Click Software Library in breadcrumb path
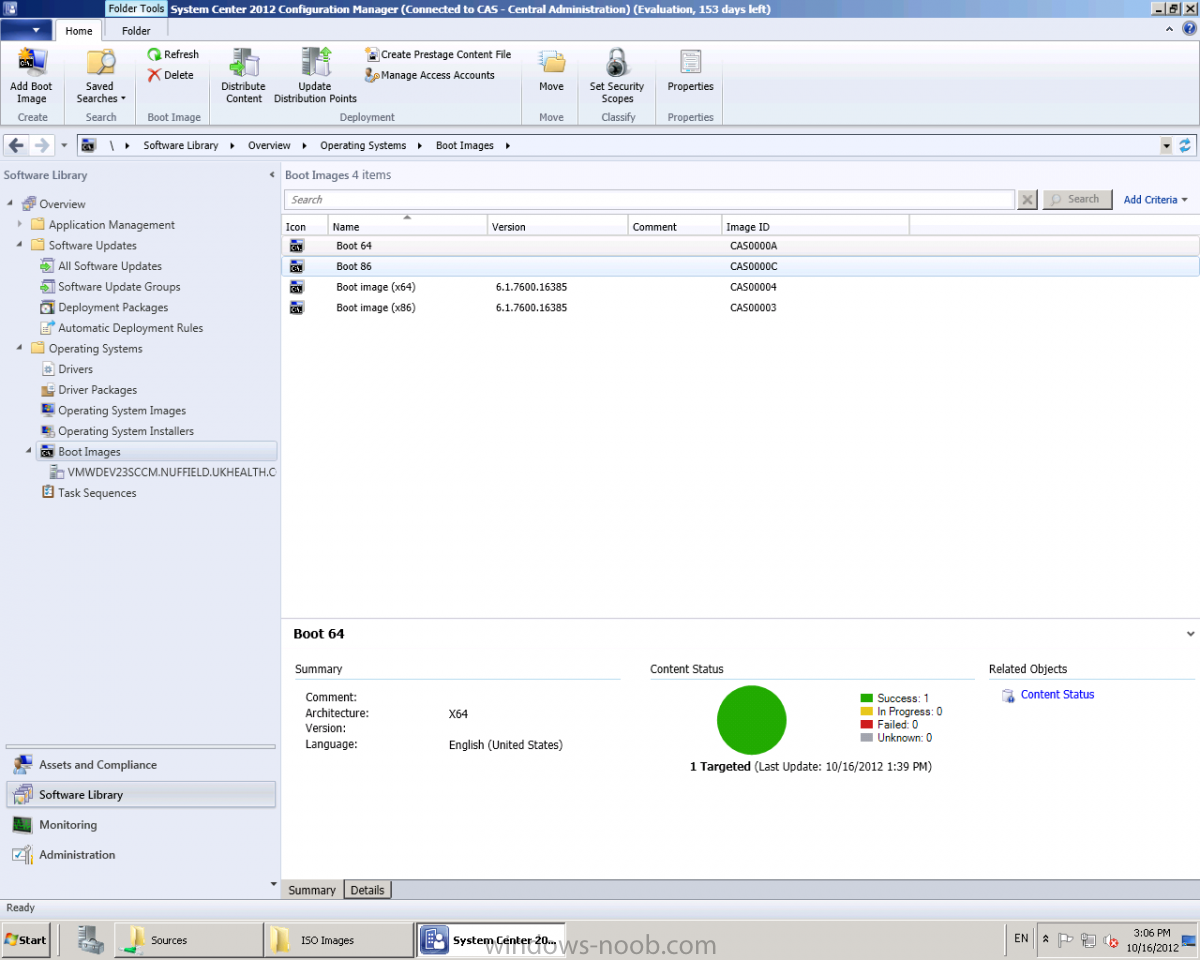 (x=181, y=145)
